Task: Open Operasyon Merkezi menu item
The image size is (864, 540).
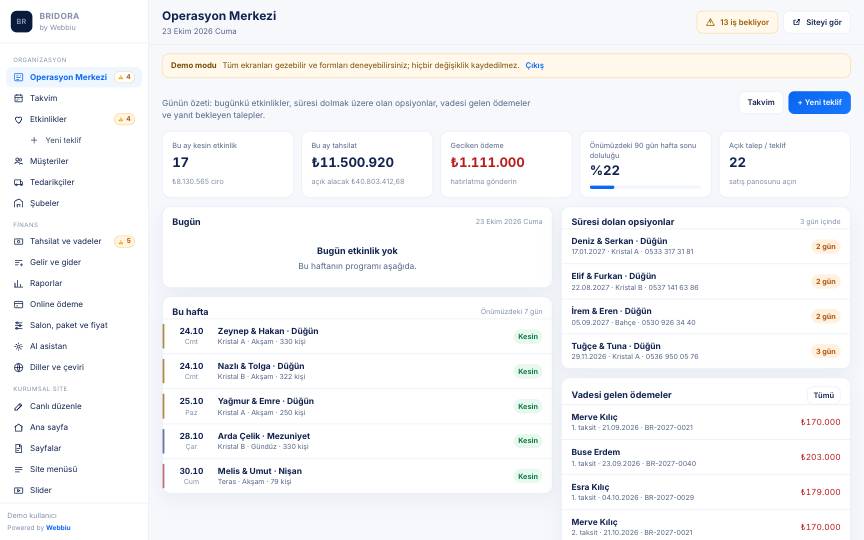Action: click(74, 77)
